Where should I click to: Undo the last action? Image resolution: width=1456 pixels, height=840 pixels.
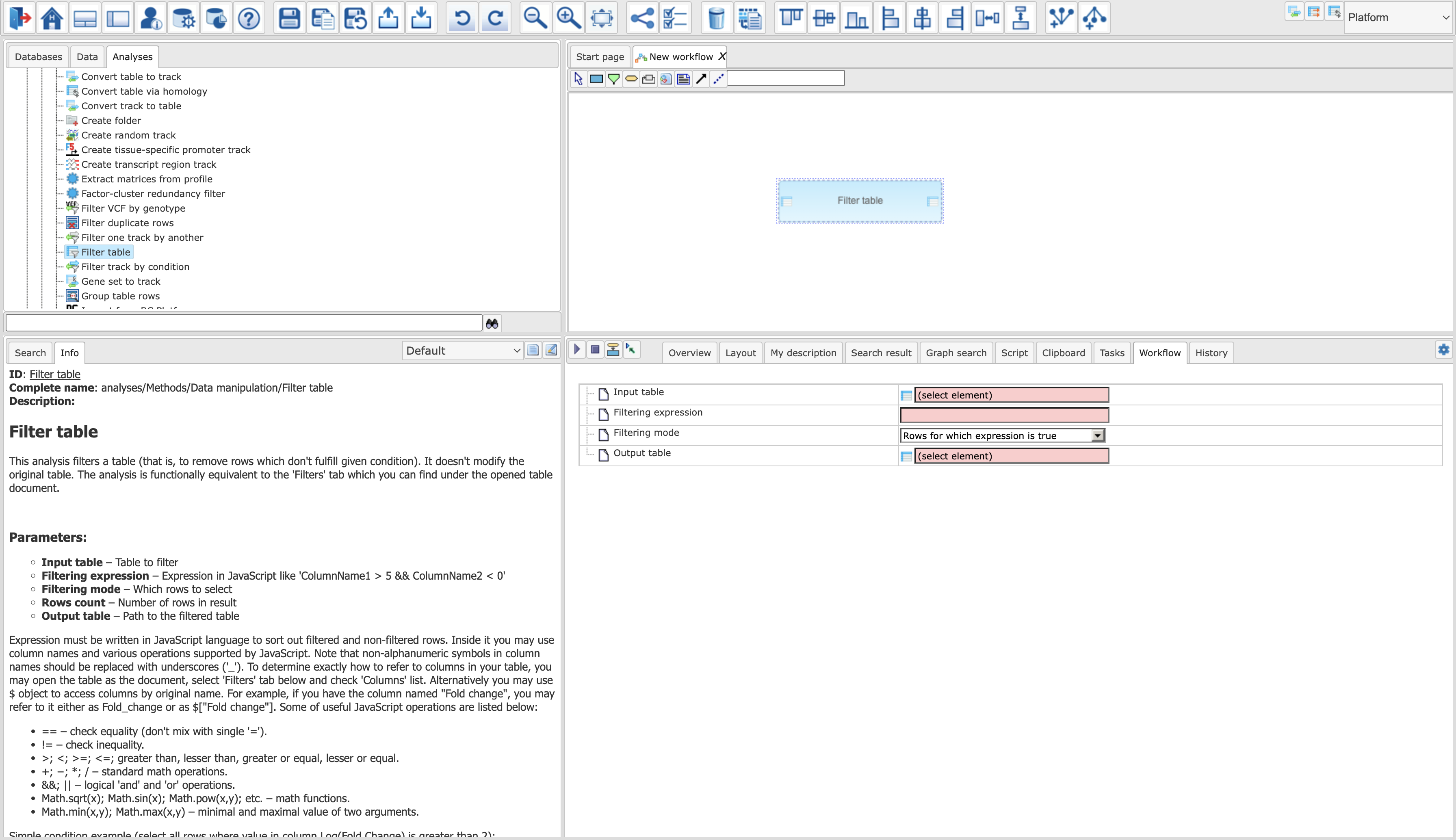tap(461, 18)
